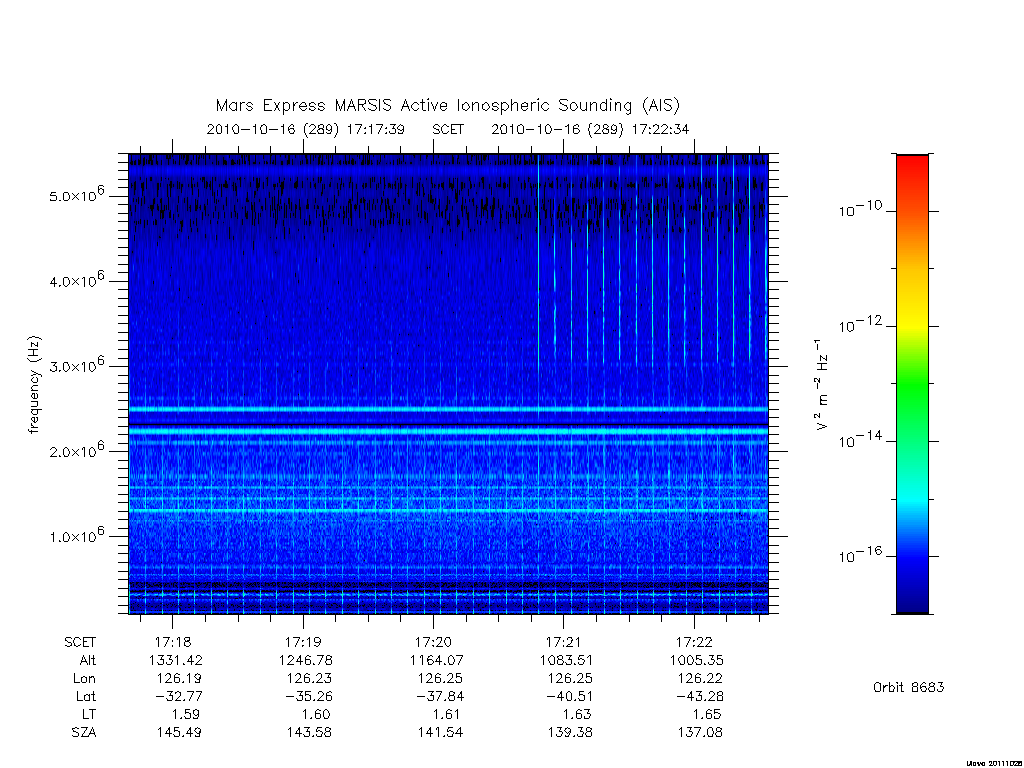The width and height of the screenshot is (1024, 768).
Task: Pick the green region of the color bar
Action: pyautogui.click(x=912, y=385)
